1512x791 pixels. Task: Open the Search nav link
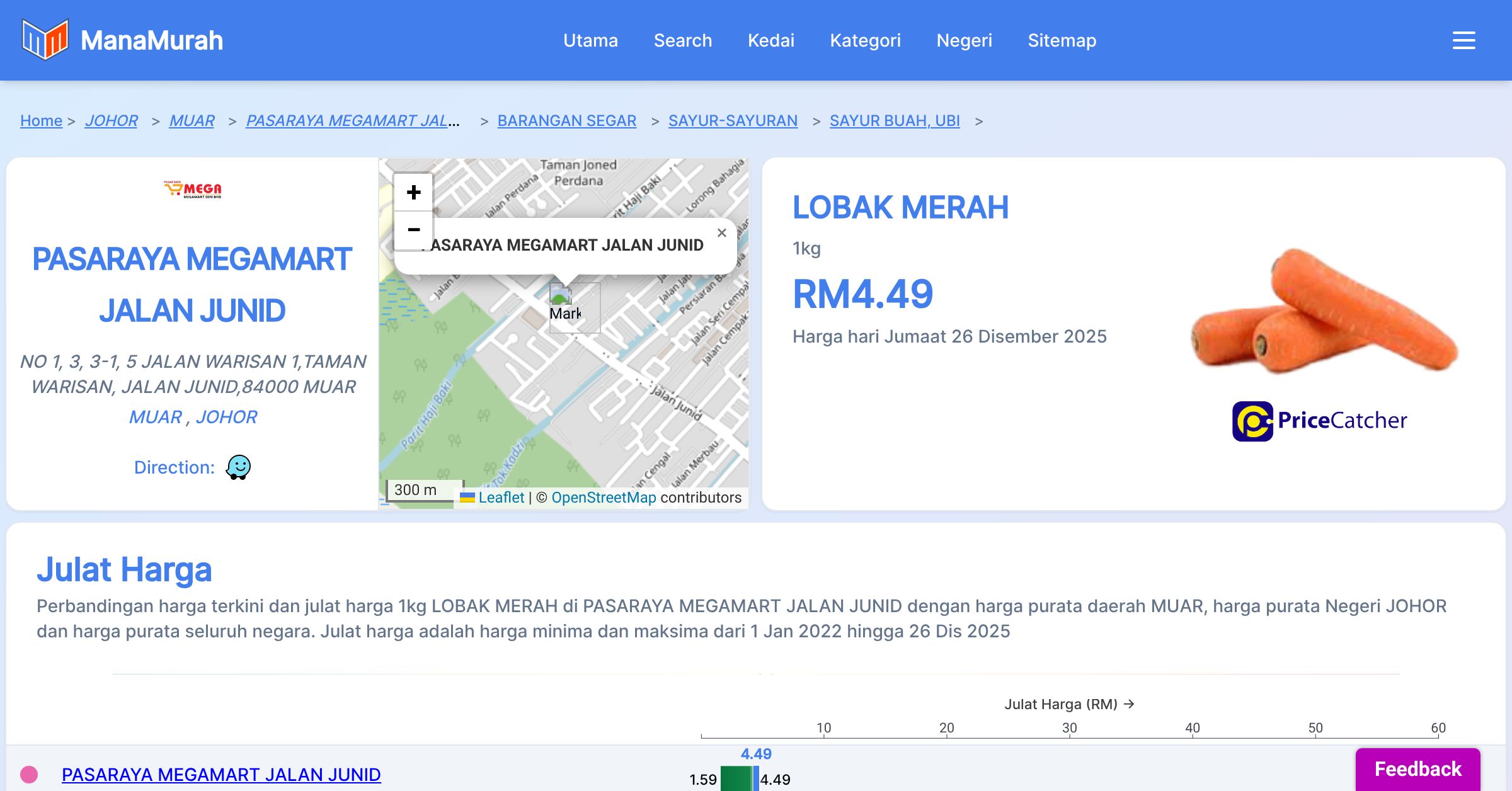(x=682, y=40)
